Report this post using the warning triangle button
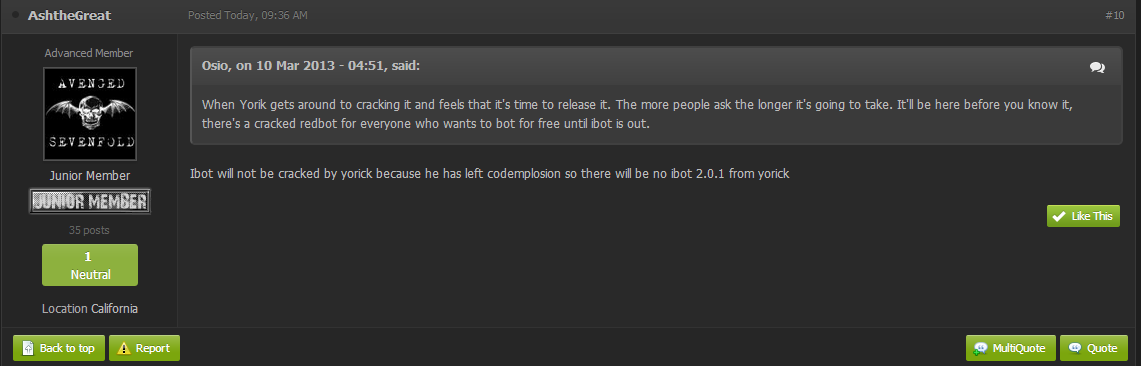The height and width of the screenshot is (366, 1141). click(144, 348)
